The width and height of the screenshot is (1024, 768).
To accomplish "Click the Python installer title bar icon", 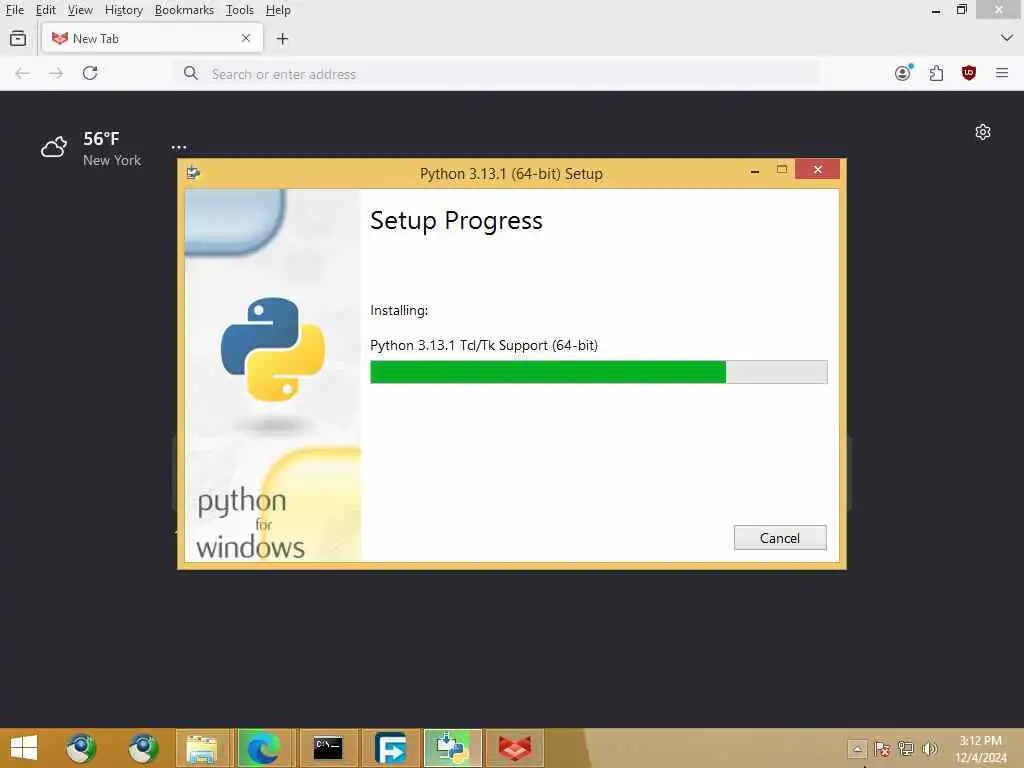I will pyautogui.click(x=193, y=172).
